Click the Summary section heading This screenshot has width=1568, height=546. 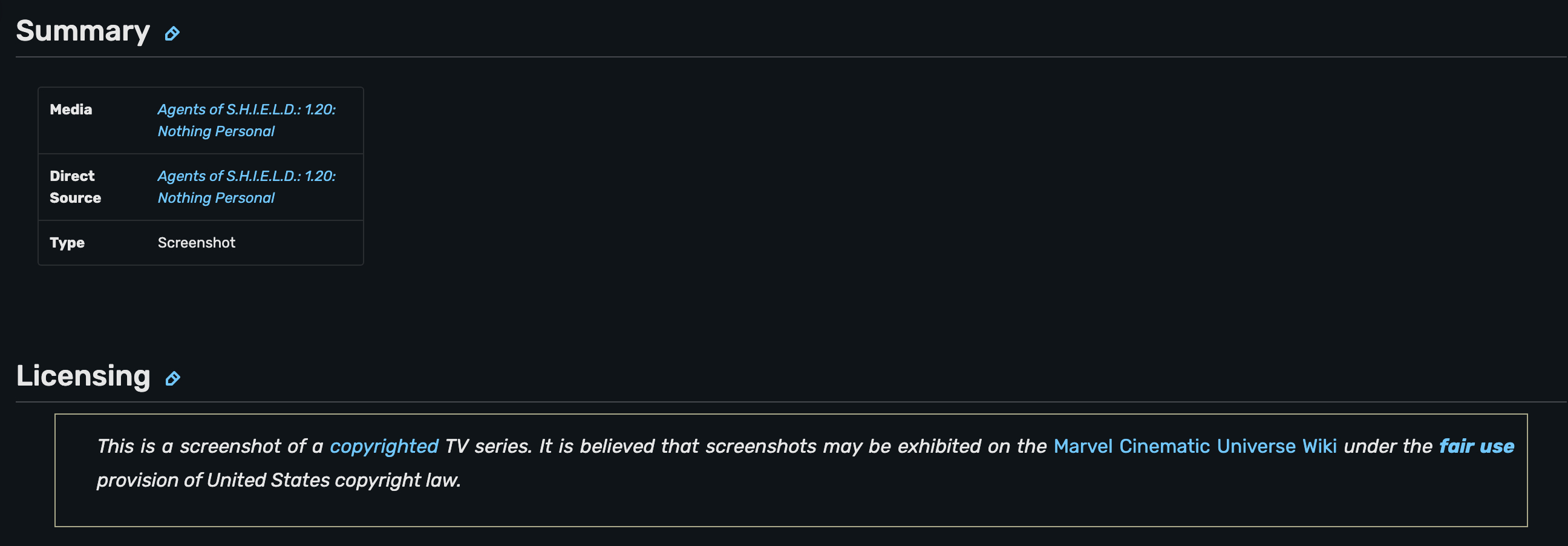tap(83, 30)
